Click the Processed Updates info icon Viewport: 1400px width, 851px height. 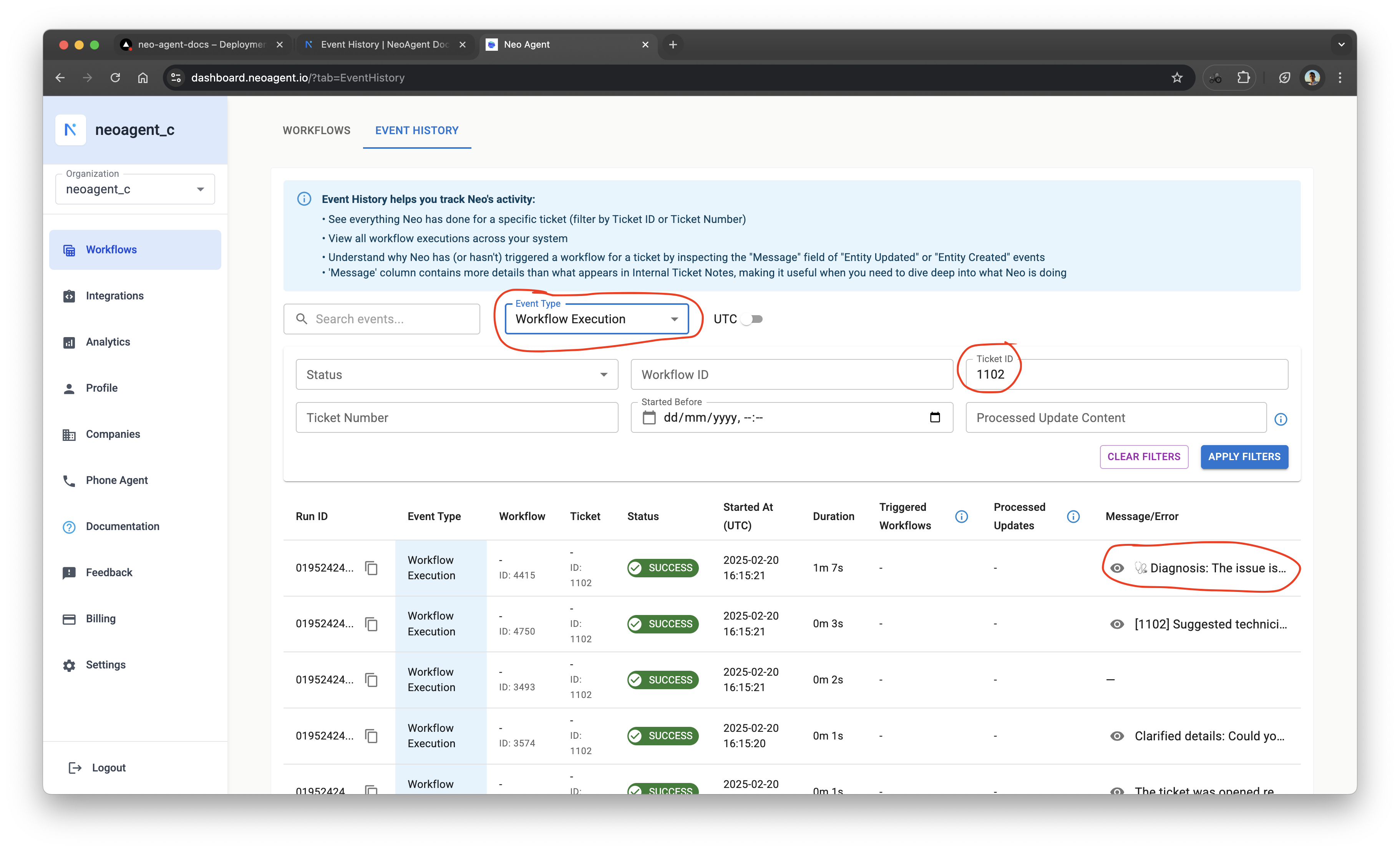(1073, 516)
